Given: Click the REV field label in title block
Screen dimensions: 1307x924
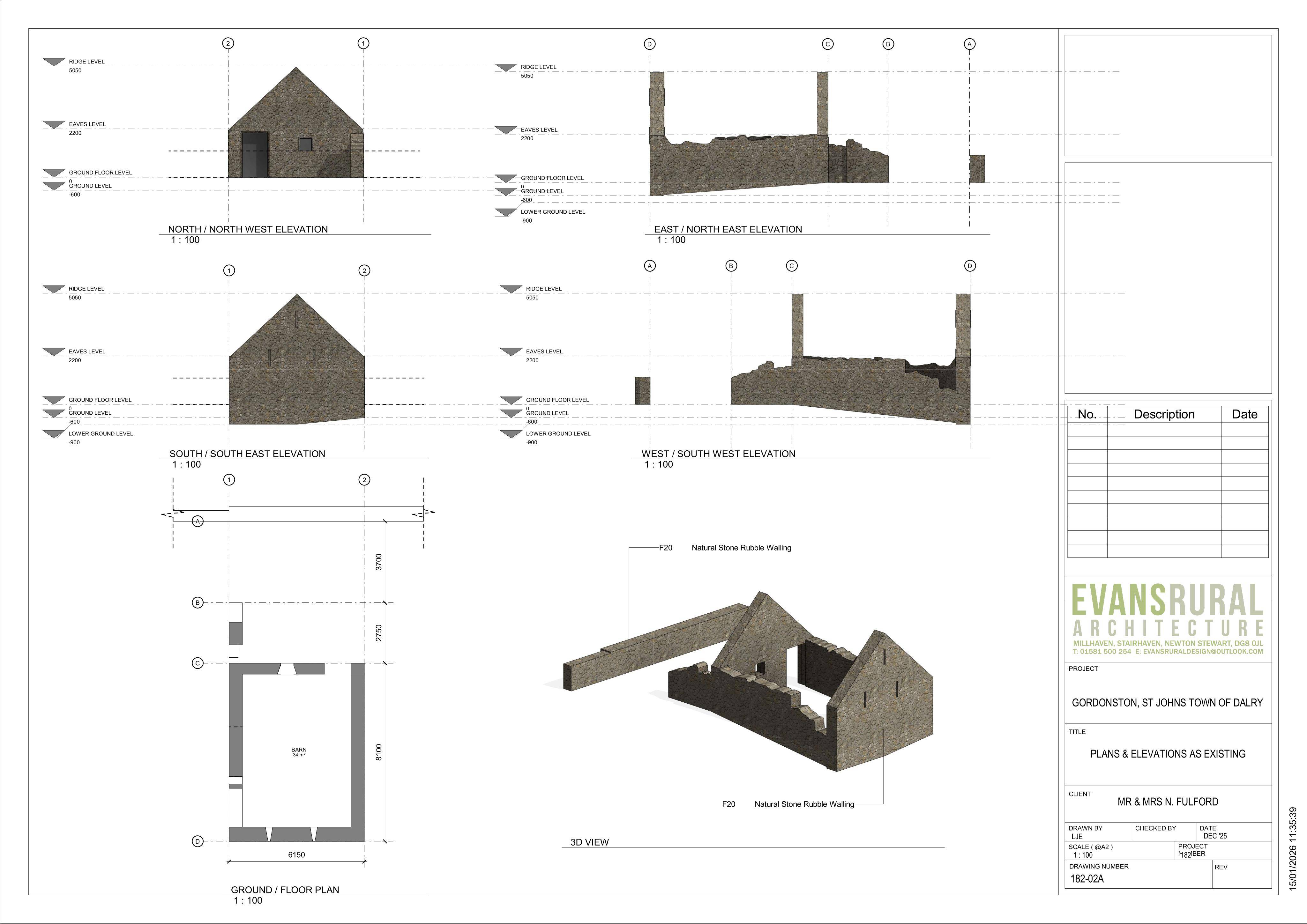Looking at the screenshot, I should (1221, 867).
